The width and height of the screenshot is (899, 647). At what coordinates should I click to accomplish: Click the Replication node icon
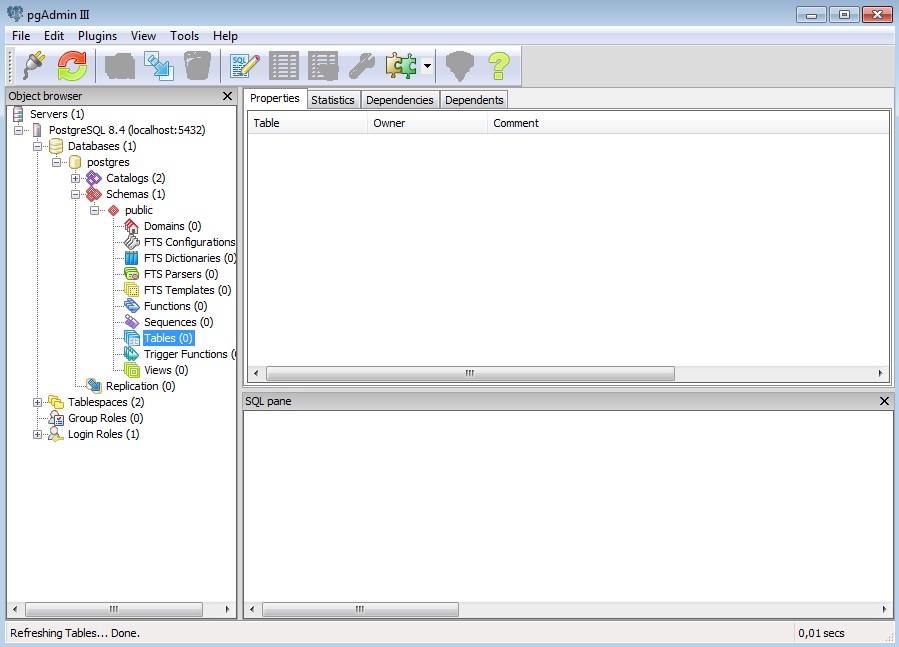click(x=93, y=386)
